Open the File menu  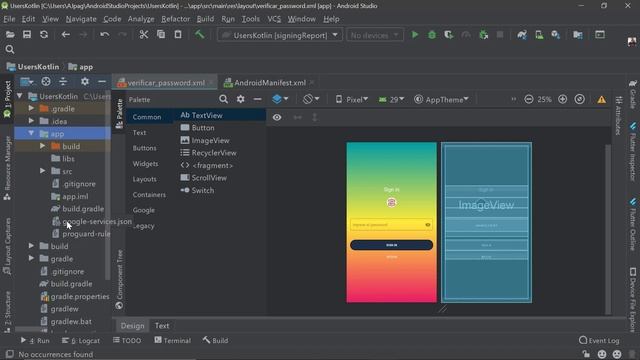point(9,19)
